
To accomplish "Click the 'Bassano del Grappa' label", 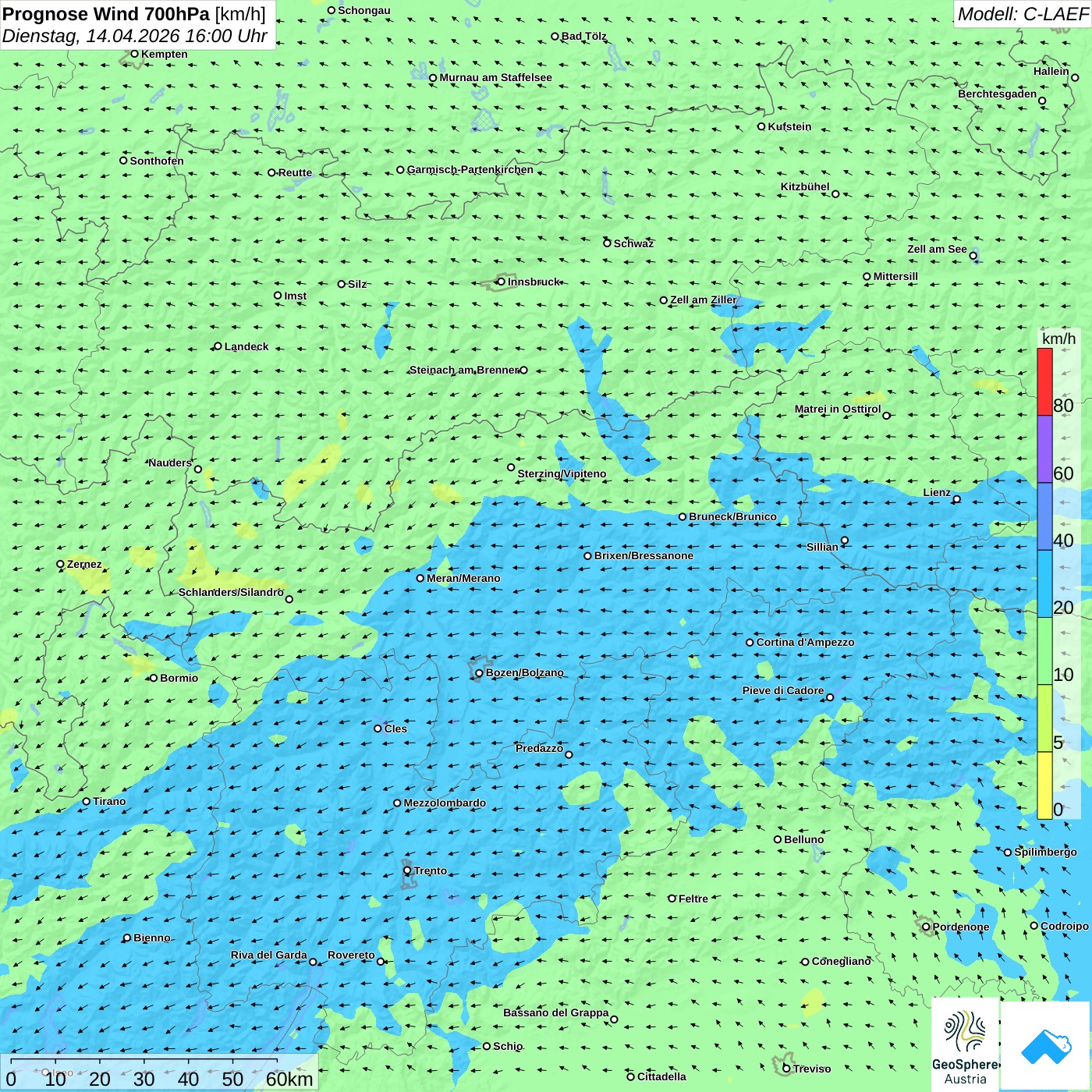I will click(556, 1012).
